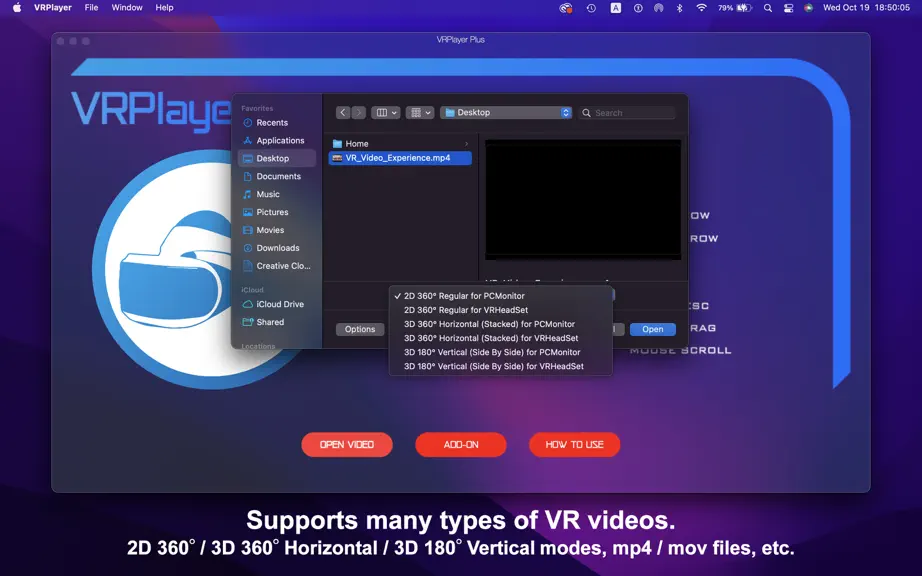The image size is (922, 576).
Task: Click the back navigation arrow
Action: click(x=343, y=113)
